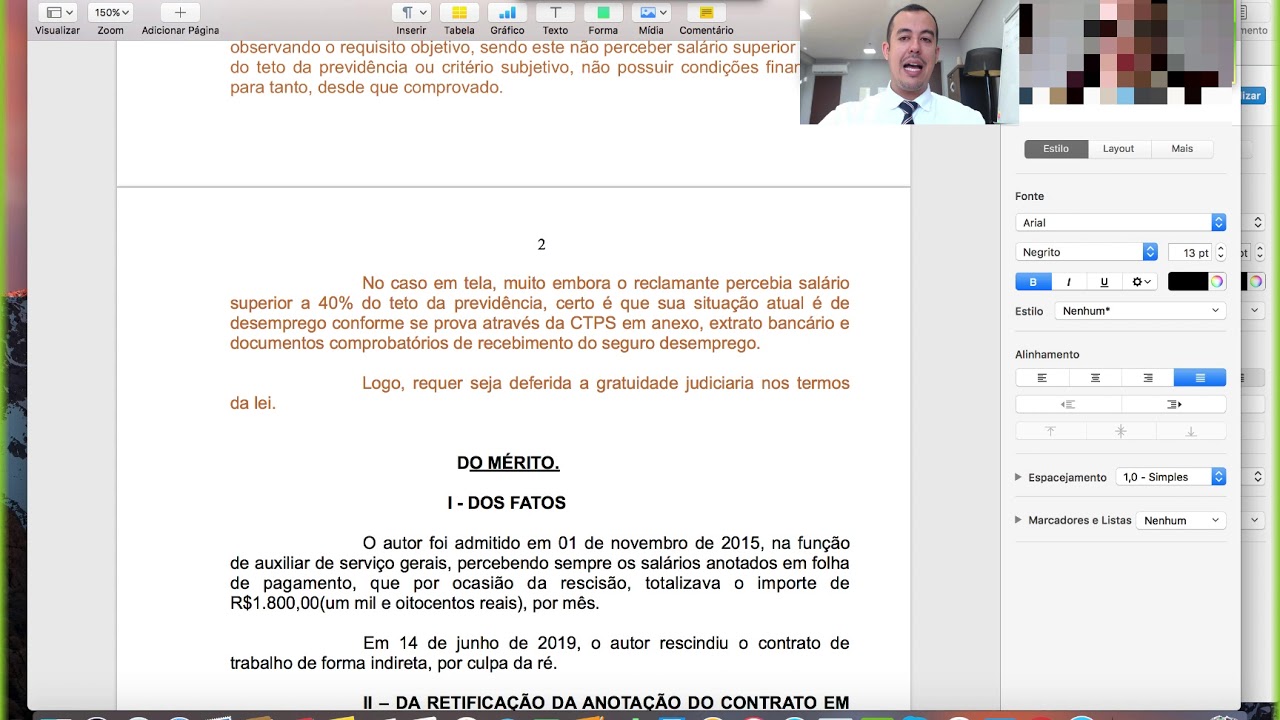Image resolution: width=1280 pixels, height=720 pixels.
Task: Align text to middle vertically
Action: pyautogui.click(x=1121, y=432)
